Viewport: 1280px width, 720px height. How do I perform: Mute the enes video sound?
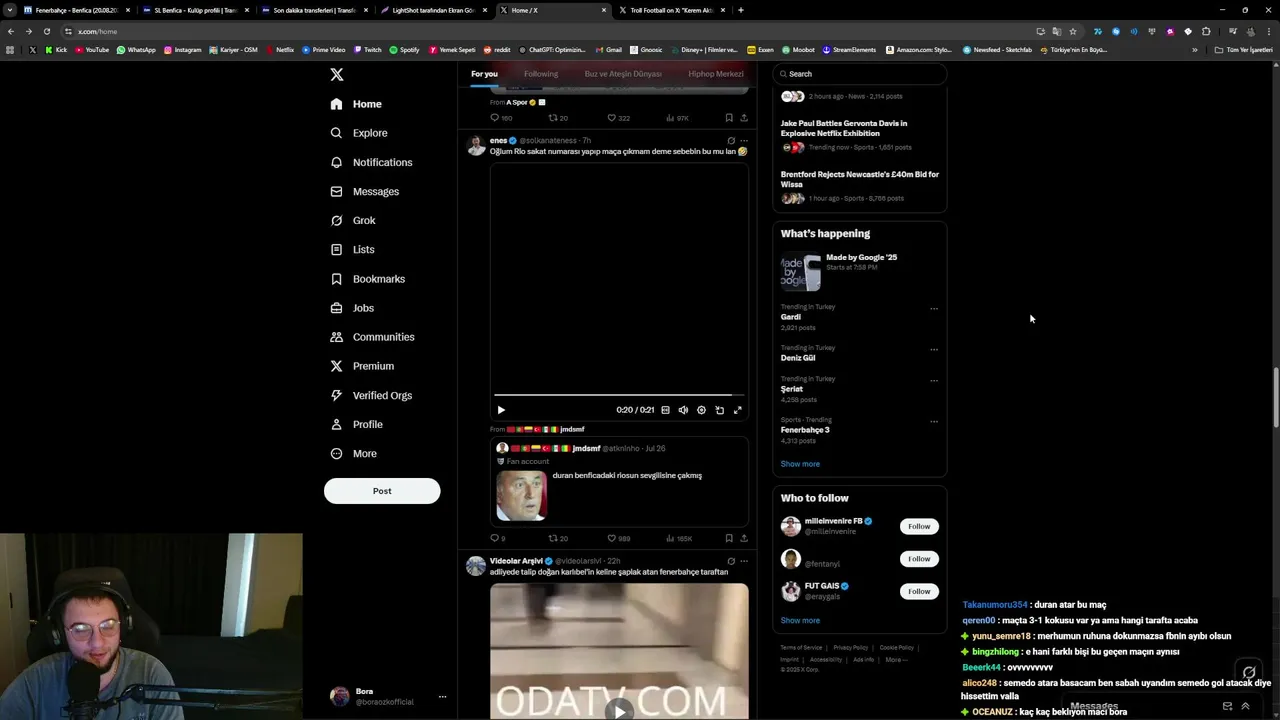[x=683, y=410]
